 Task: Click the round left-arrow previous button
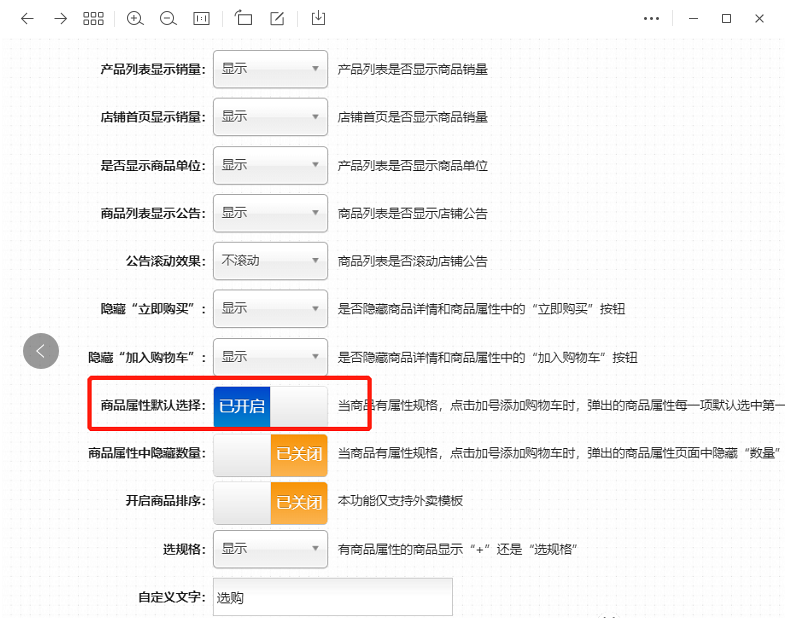[x=41, y=350]
